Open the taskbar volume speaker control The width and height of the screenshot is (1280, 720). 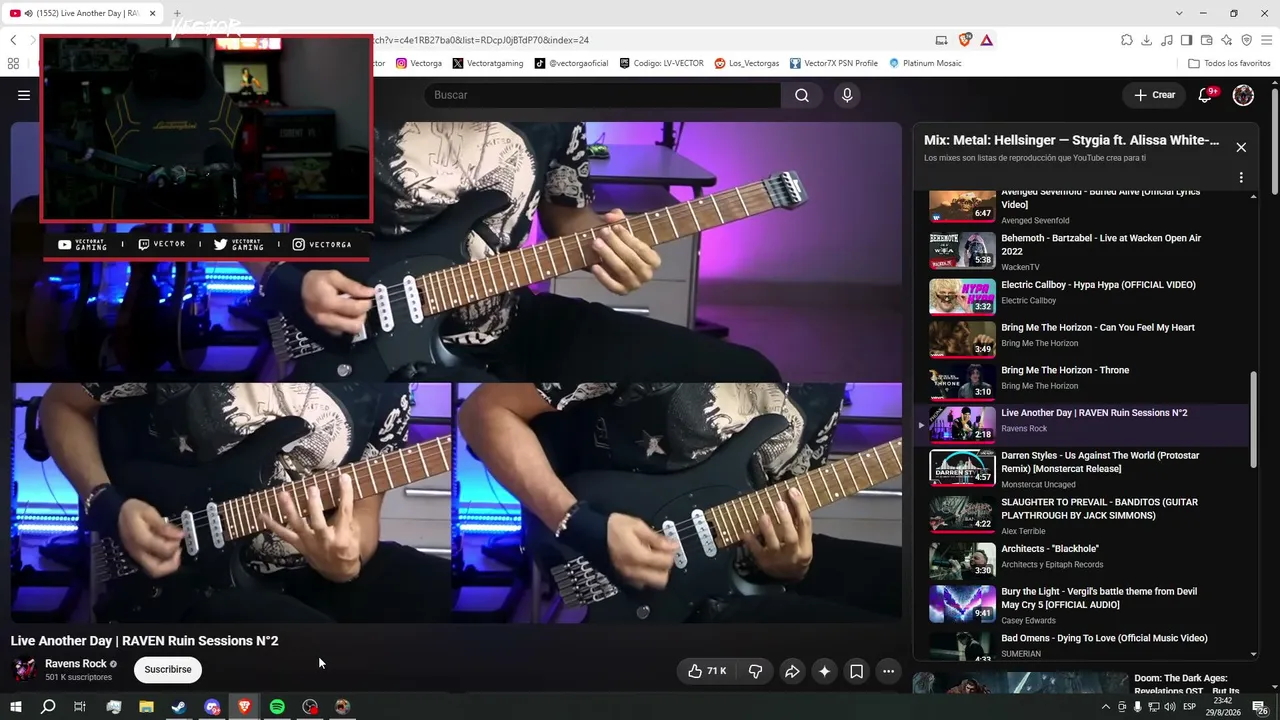1170,707
